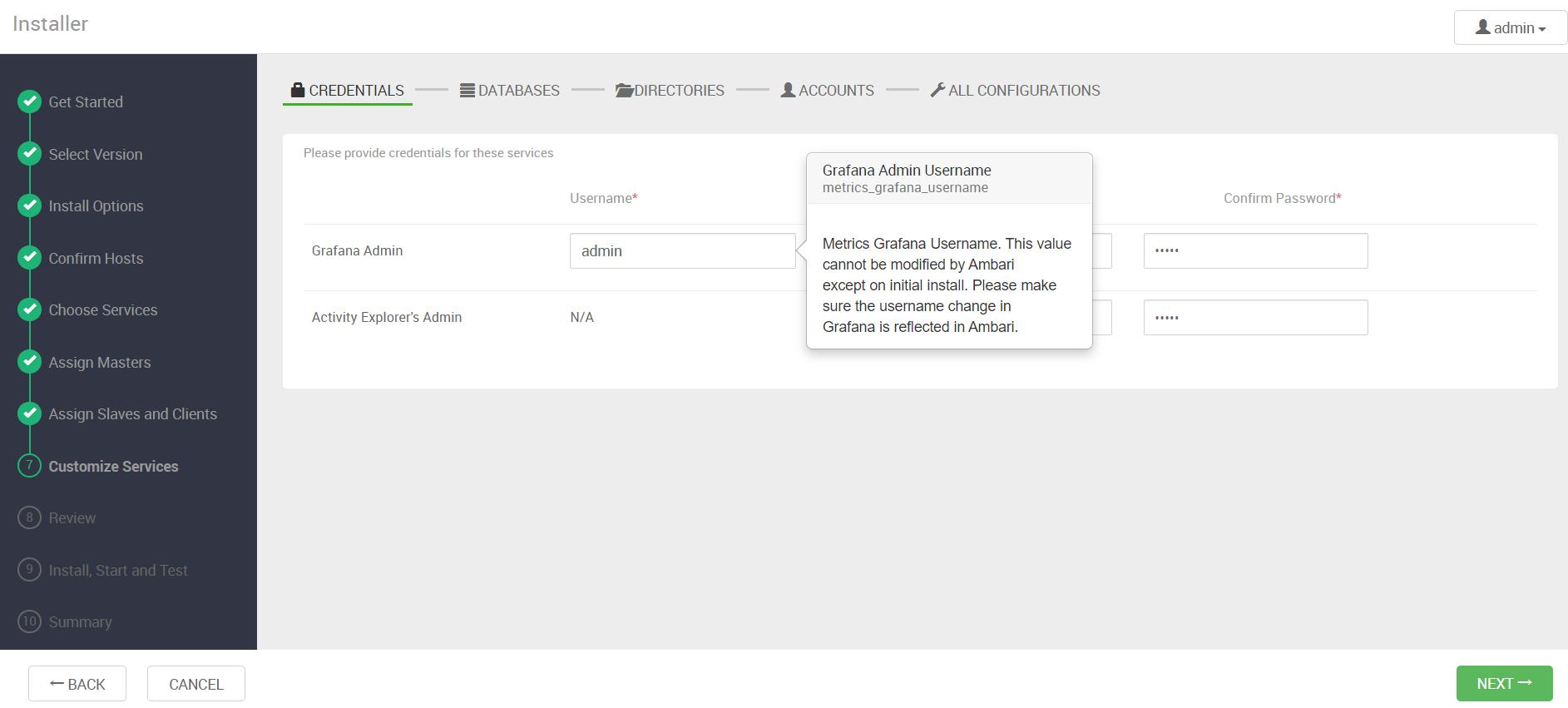This screenshot has height=708, width=1568.
Task: Open All Configurations tab
Action: [1015, 90]
